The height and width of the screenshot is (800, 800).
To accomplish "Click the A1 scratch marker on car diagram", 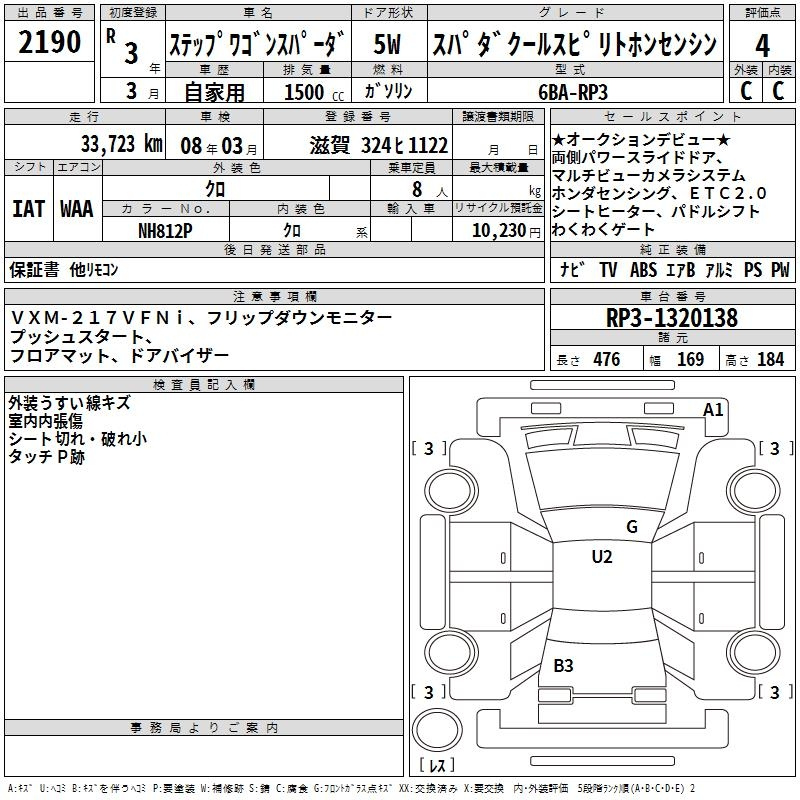I will point(713,409).
